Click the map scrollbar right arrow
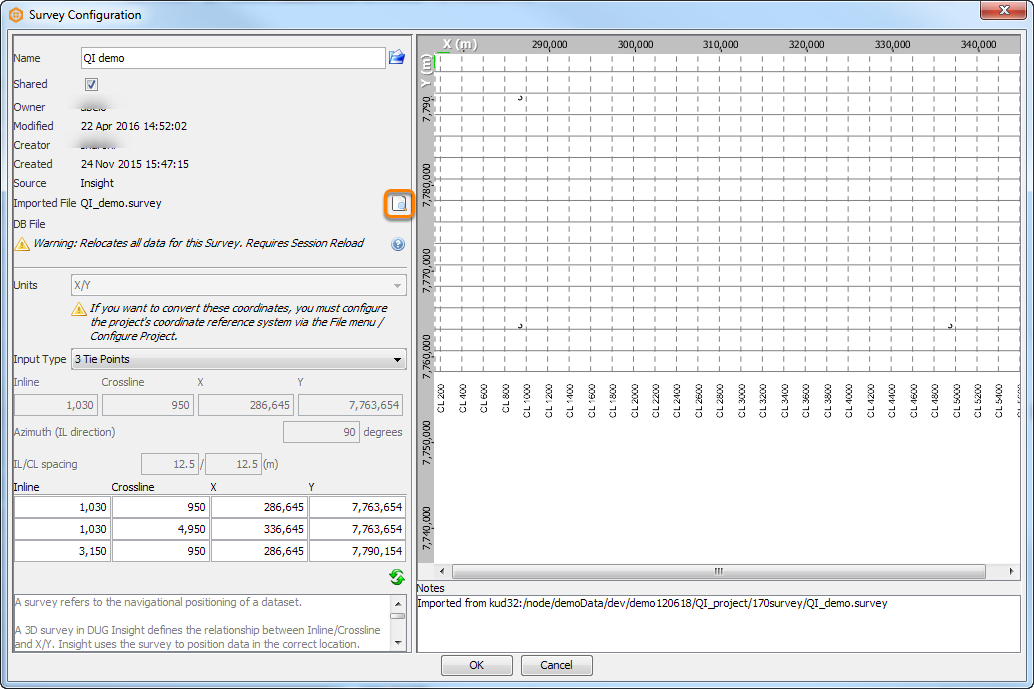 (1011, 571)
